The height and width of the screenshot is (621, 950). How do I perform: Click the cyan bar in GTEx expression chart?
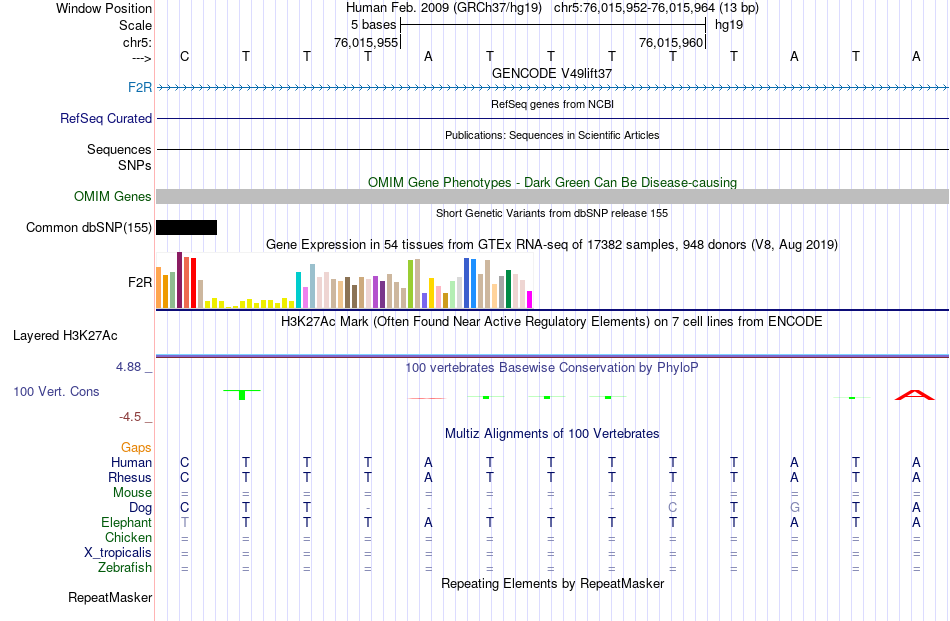point(299,290)
